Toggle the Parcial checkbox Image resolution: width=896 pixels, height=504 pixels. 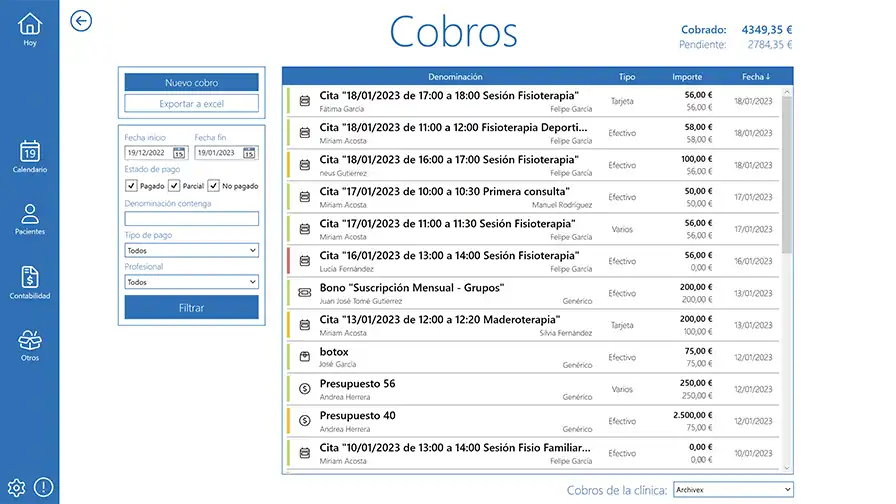(173, 186)
